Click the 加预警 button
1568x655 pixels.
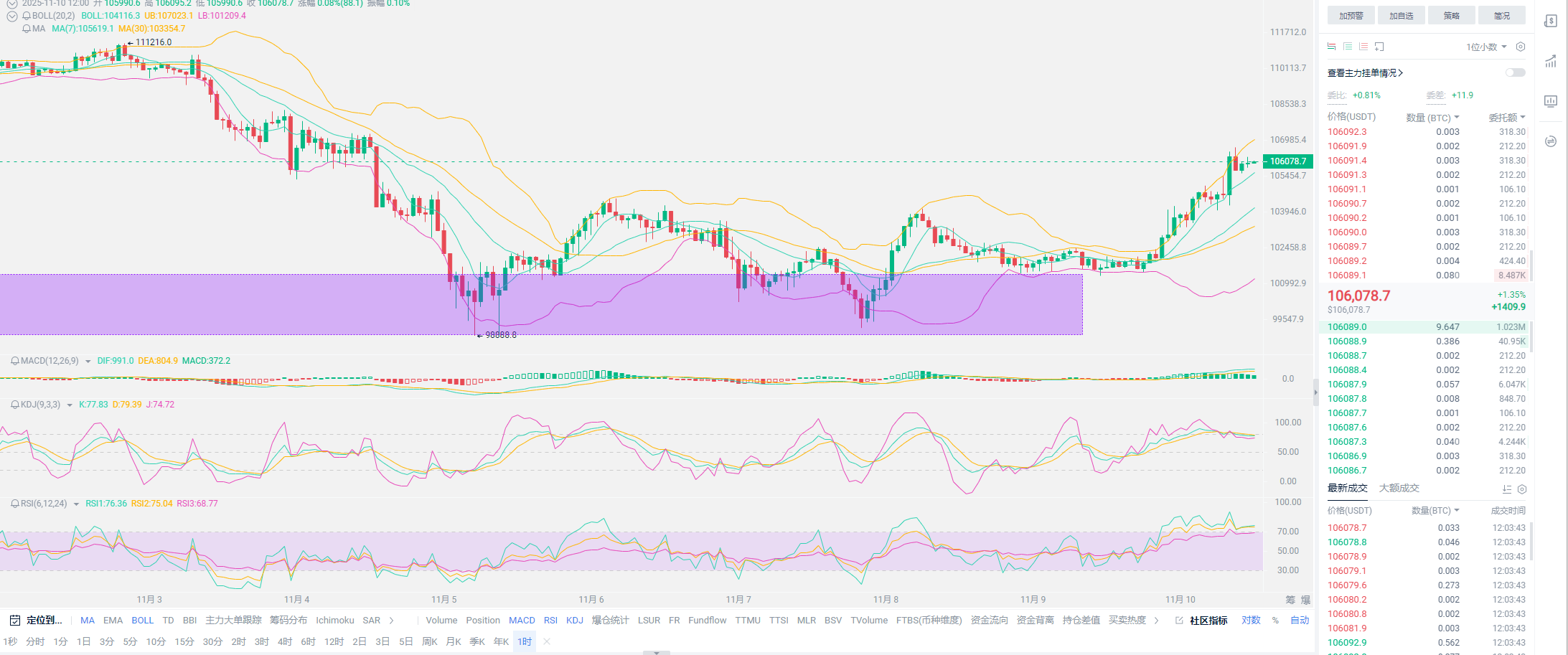pyautogui.click(x=1351, y=16)
